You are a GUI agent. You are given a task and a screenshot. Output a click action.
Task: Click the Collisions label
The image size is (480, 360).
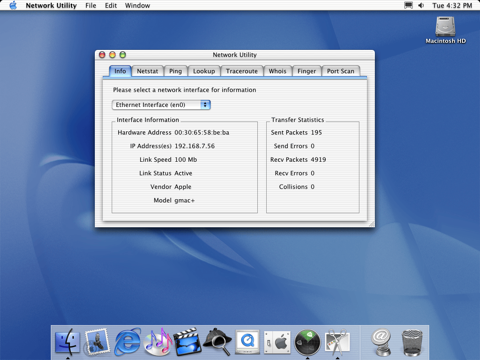(293, 187)
